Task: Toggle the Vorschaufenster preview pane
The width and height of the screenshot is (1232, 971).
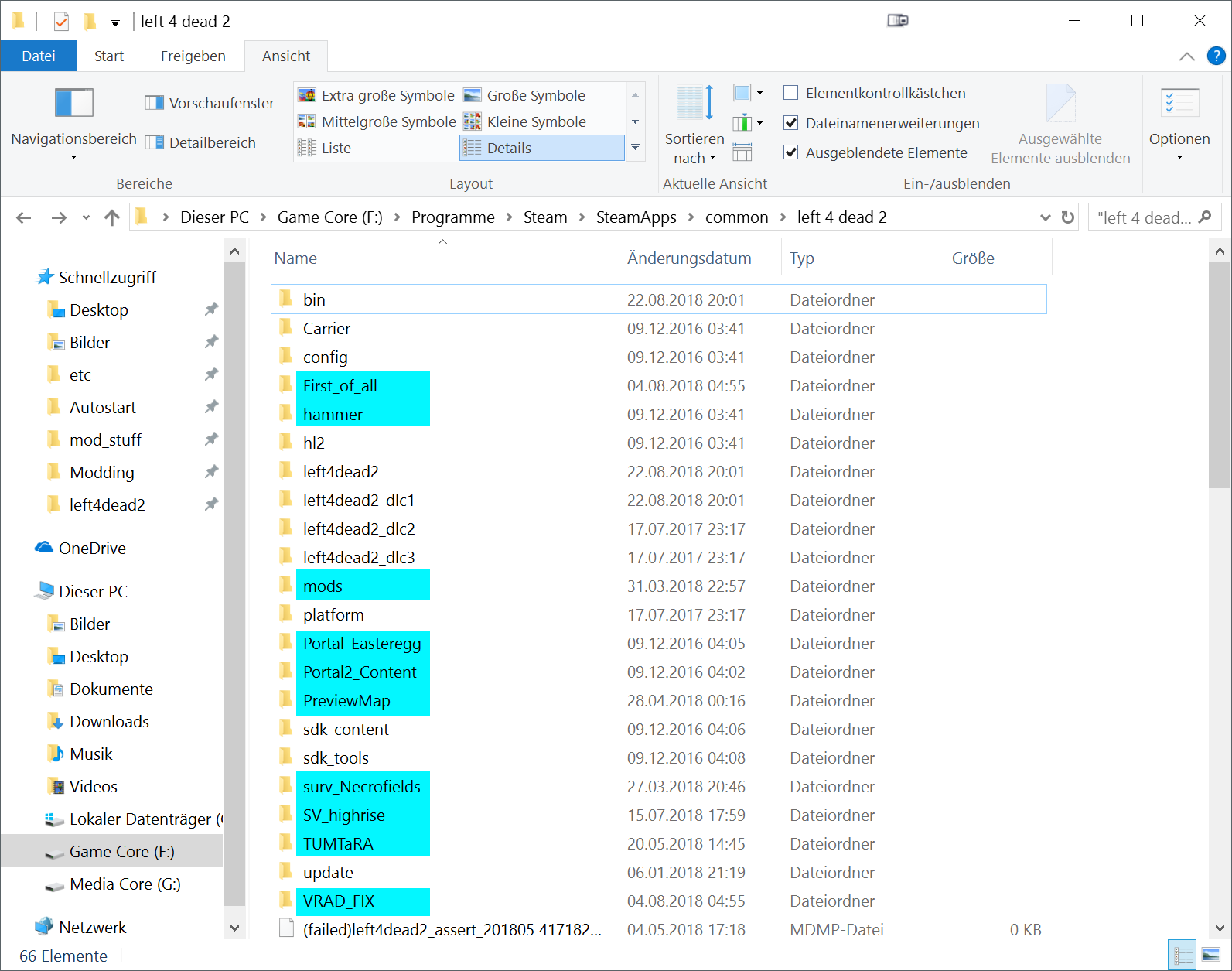Action: pyautogui.click(x=210, y=103)
